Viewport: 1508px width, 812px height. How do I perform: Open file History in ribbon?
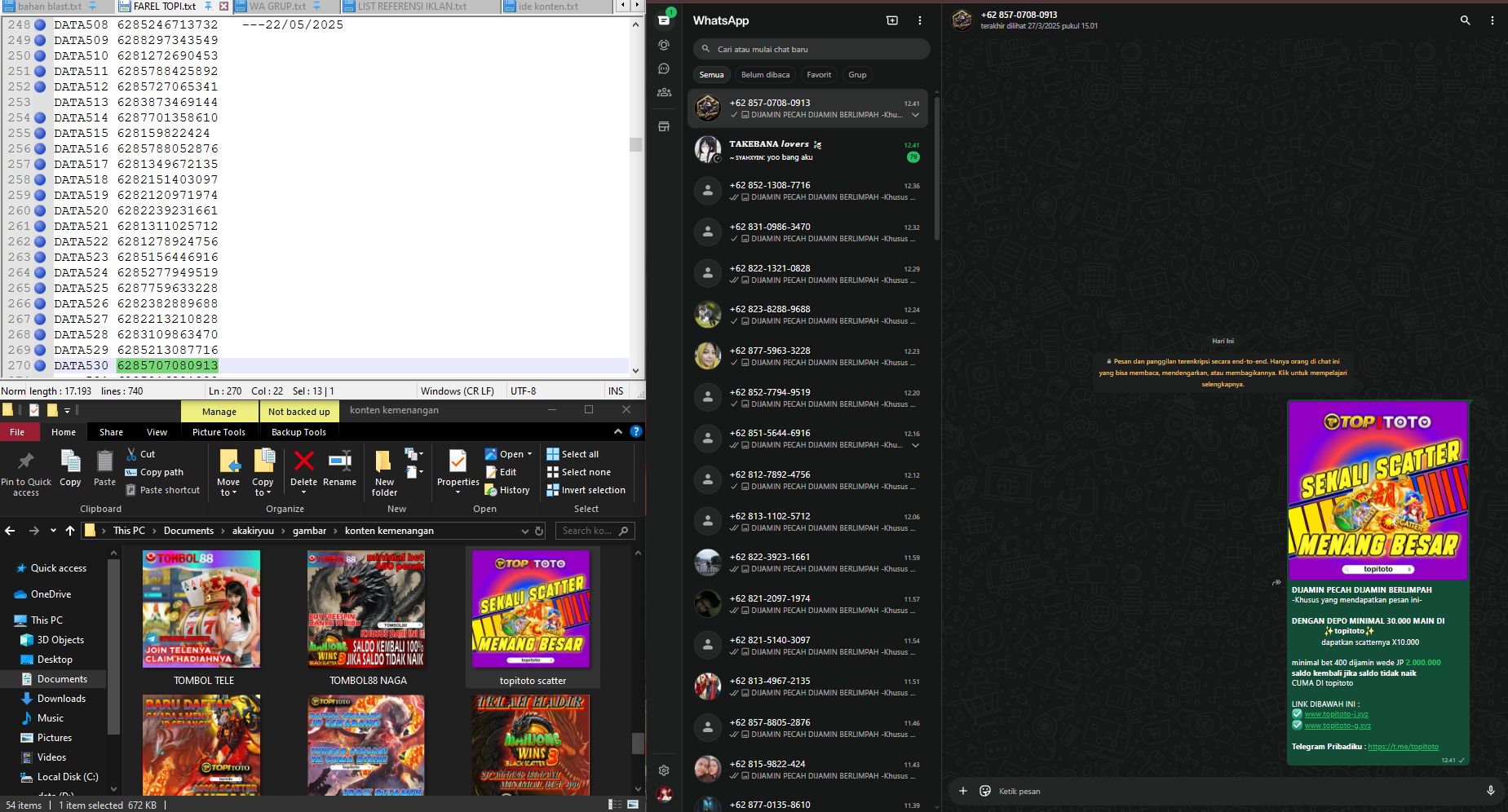pos(507,490)
